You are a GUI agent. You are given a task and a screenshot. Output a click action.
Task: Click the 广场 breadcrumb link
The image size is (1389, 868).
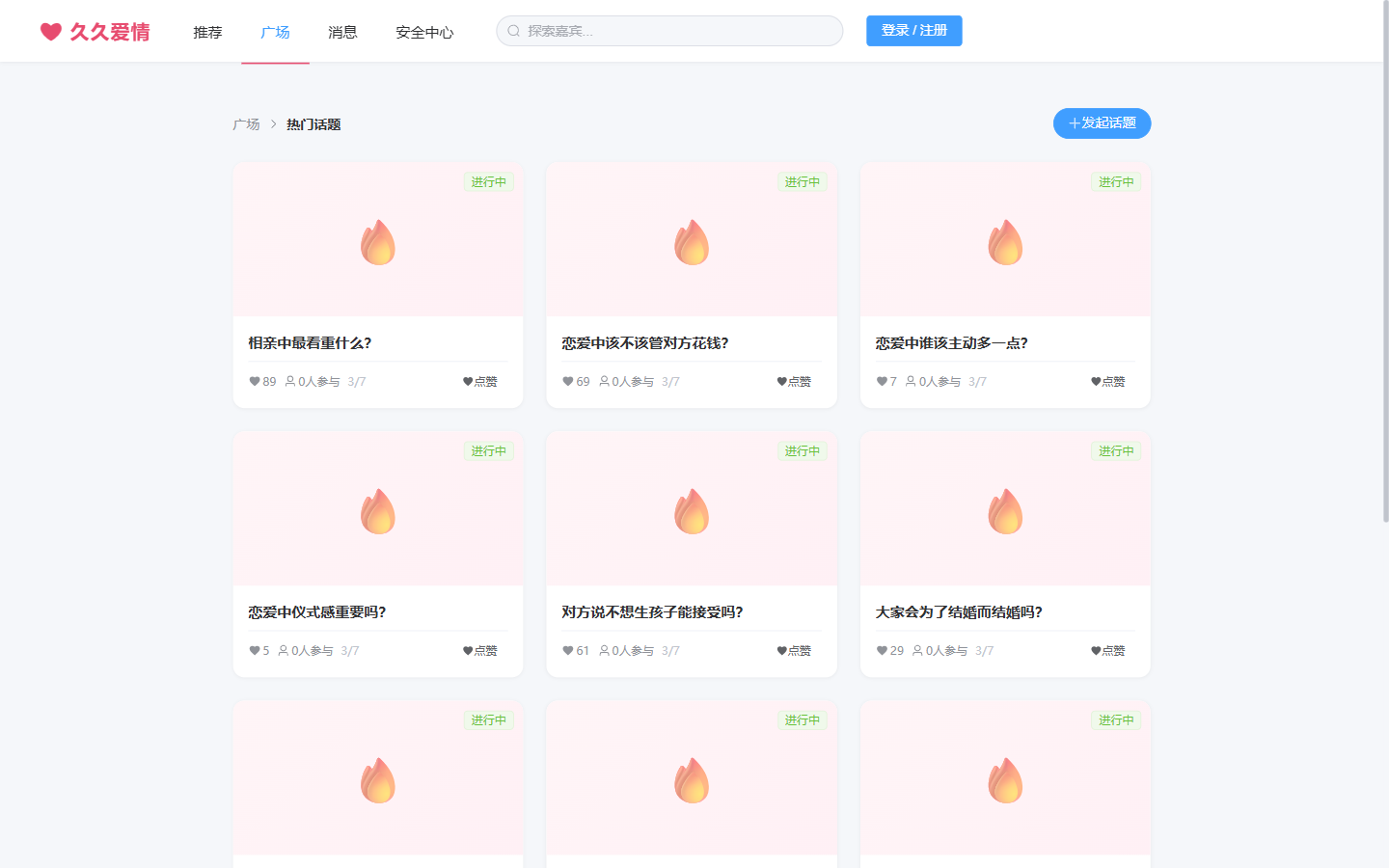246,124
